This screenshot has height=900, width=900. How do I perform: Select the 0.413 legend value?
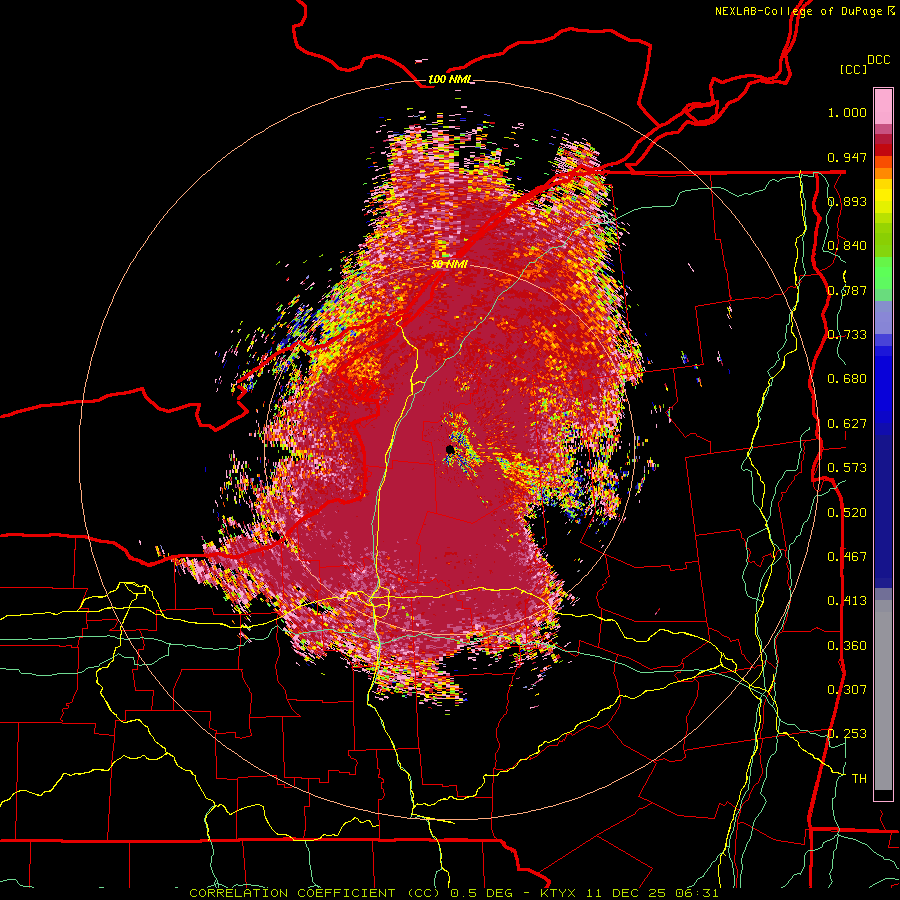(847, 601)
